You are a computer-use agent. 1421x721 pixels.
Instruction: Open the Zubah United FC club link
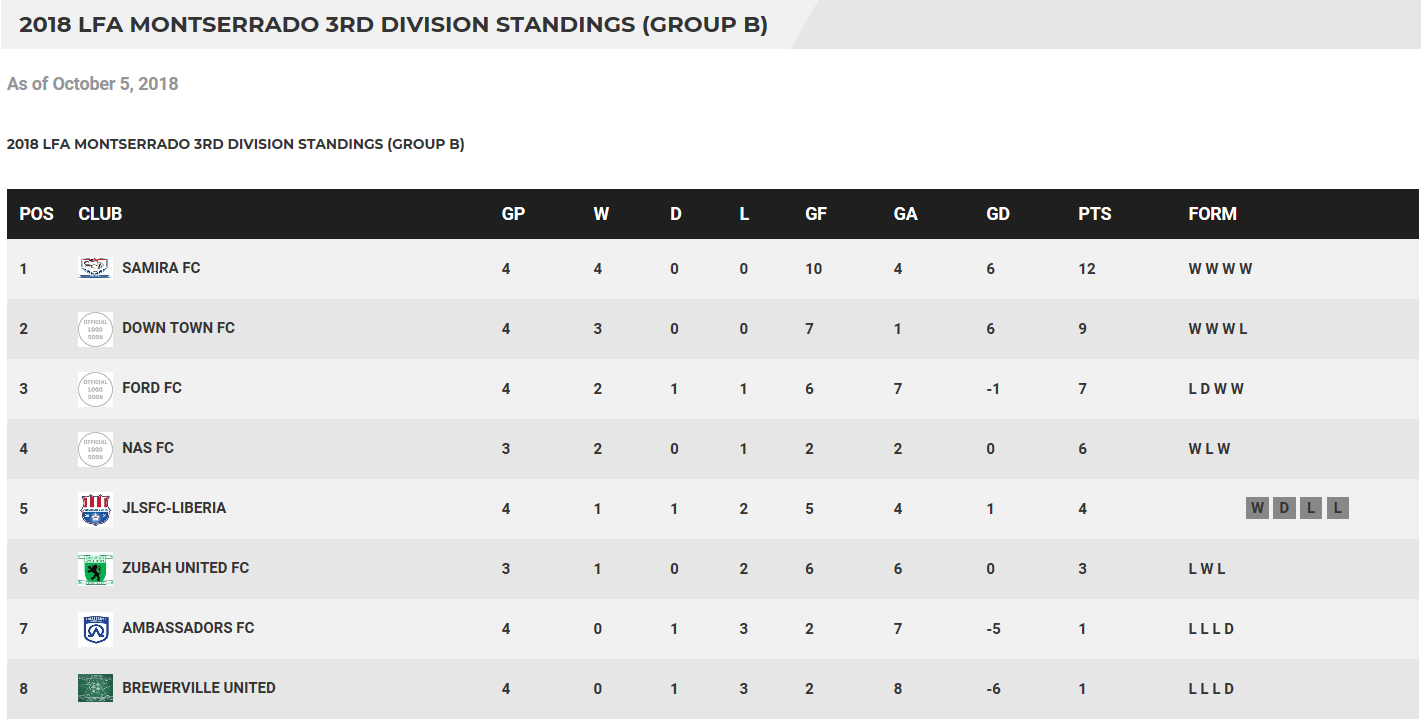point(185,568)
